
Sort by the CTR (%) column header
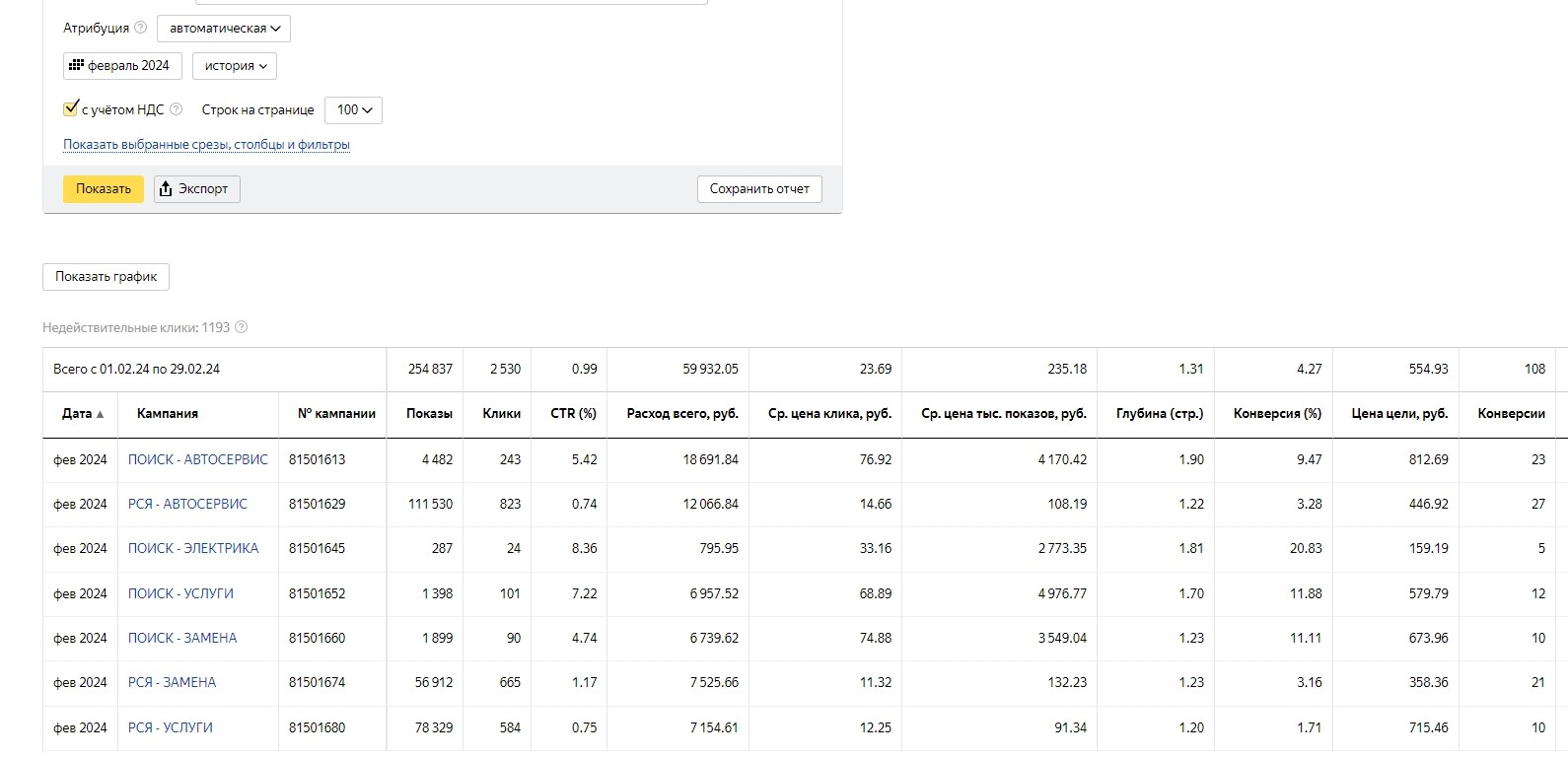[x=573, y=414]
